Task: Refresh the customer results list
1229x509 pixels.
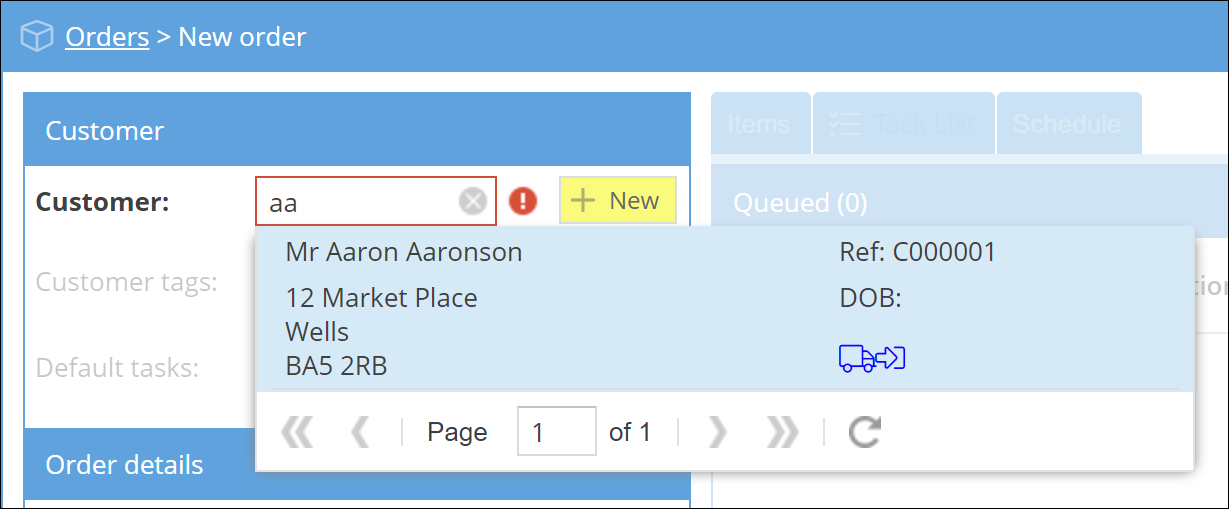Action: (x=864, y=432)
